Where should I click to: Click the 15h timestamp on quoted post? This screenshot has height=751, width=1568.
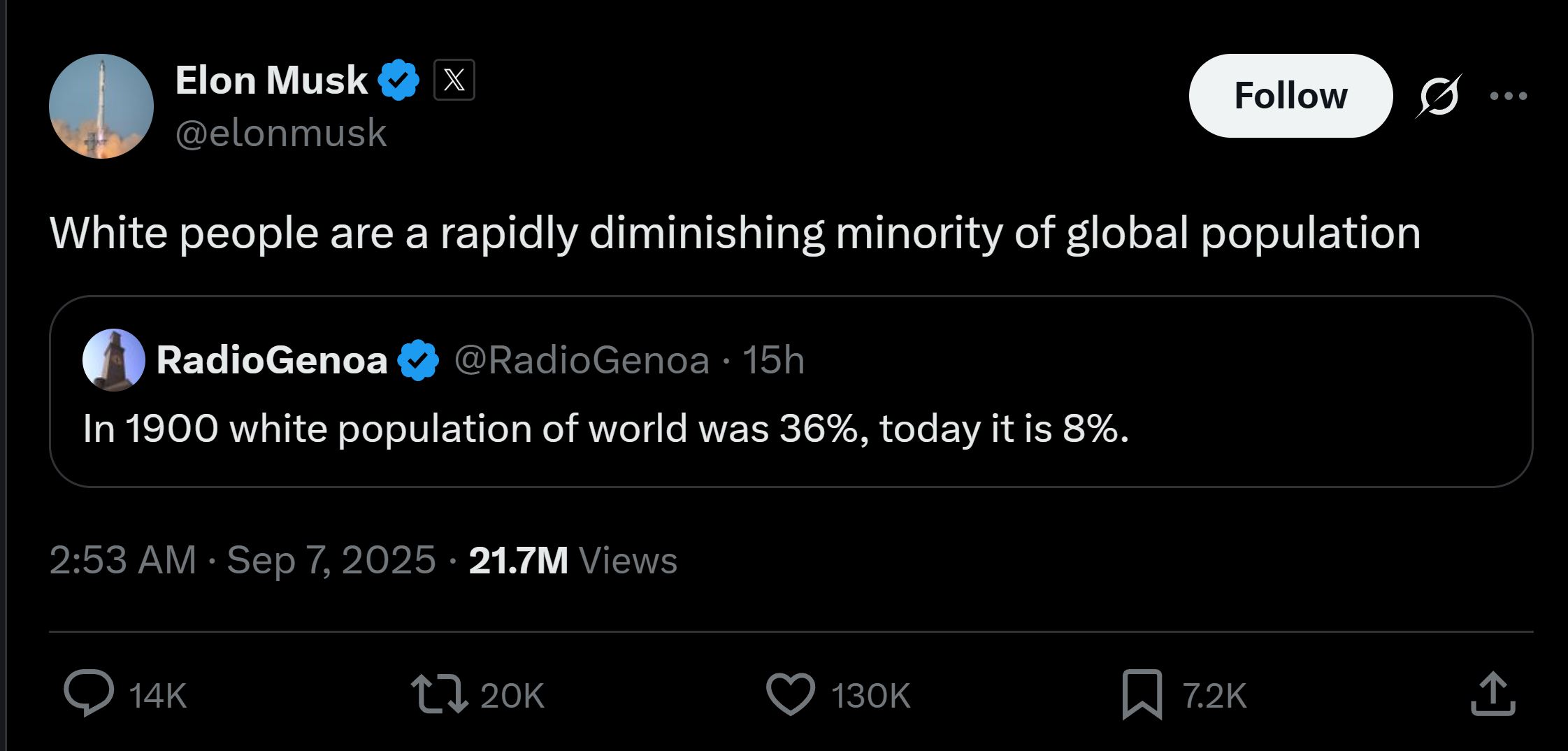(773, 360)
